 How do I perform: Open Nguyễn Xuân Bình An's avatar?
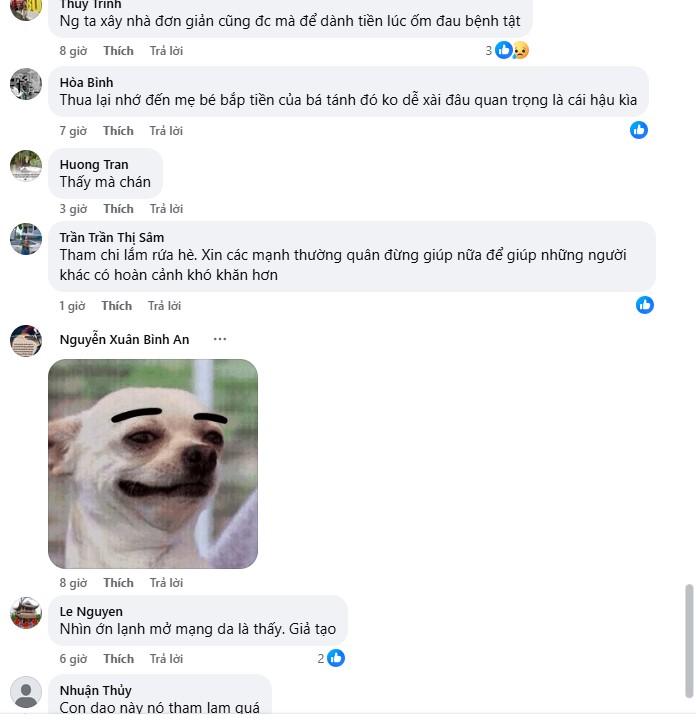pos(26,341)
